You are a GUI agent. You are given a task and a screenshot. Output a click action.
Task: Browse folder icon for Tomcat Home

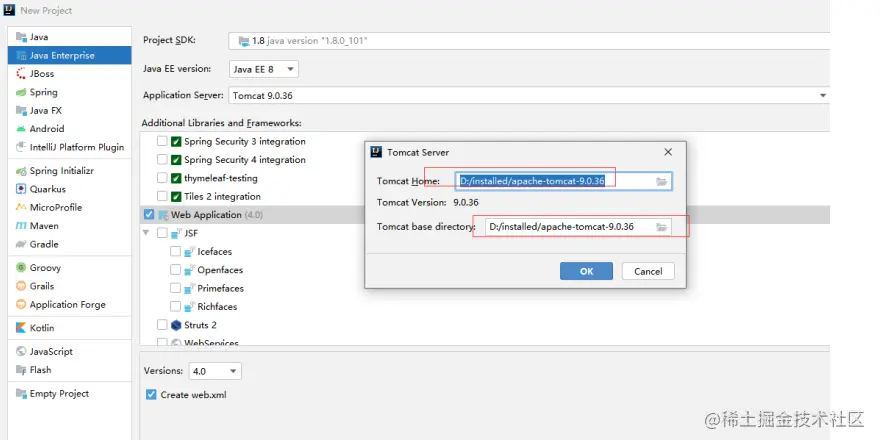coord(662,181)
